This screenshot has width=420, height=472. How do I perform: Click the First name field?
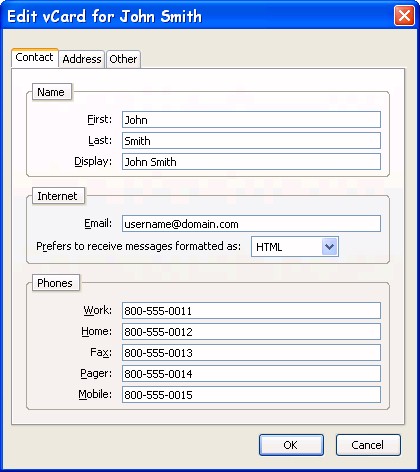click(x=251, y=120)
